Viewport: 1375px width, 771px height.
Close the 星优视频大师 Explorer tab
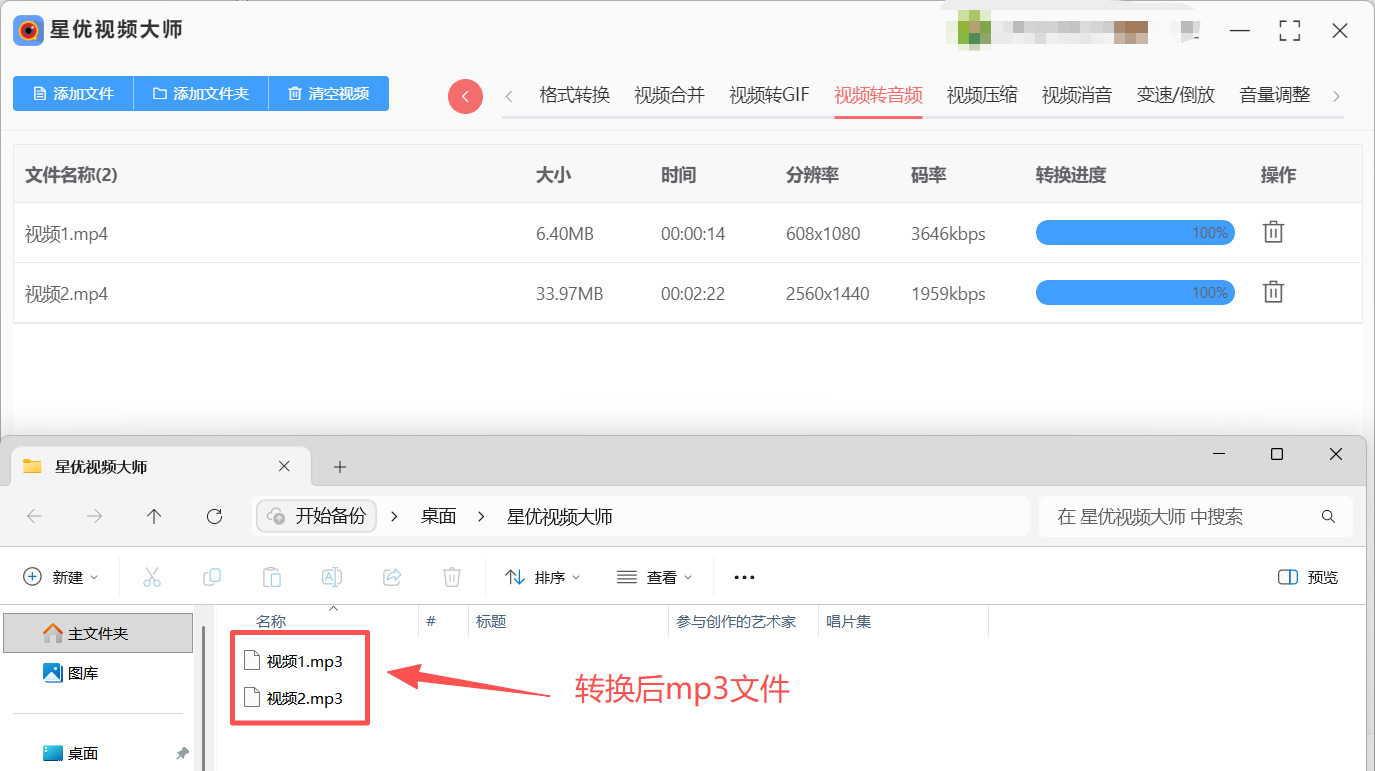284,467
